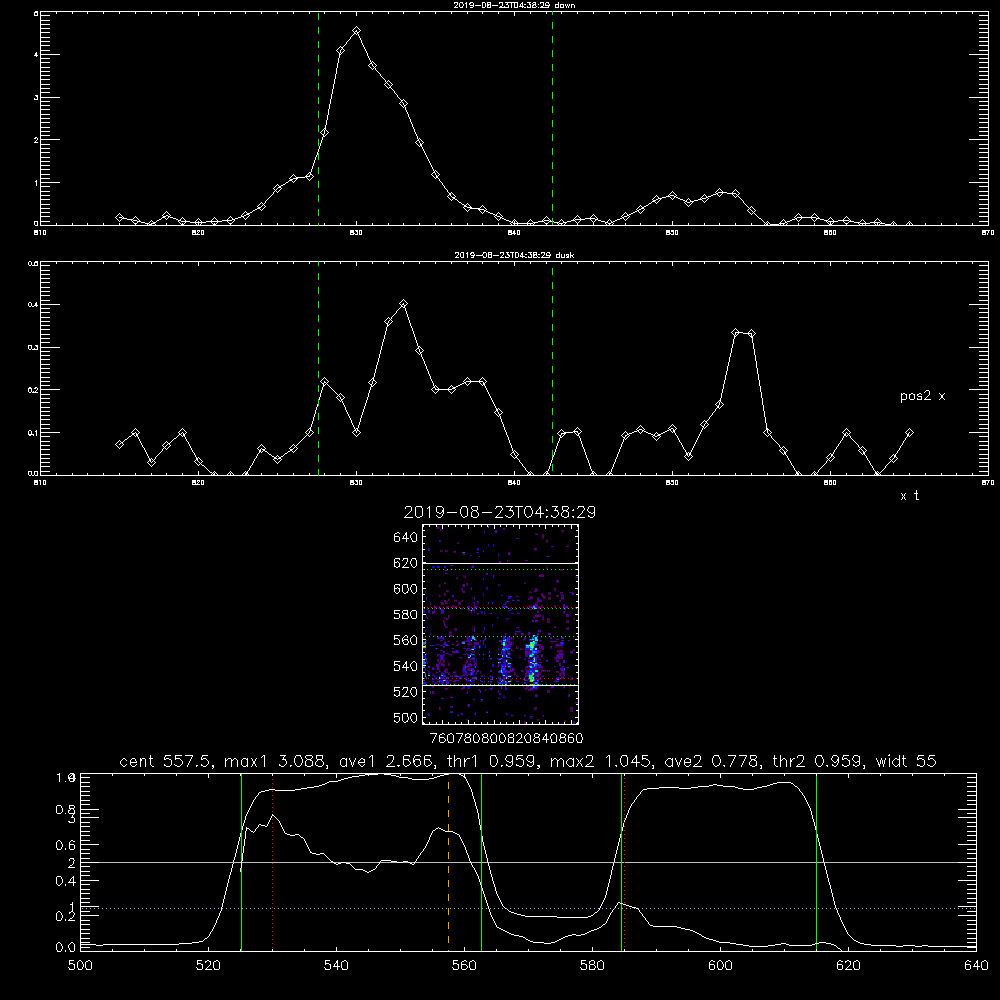Screen dimensions: 1000x1000
Task: Click y-axis label '0.0' of bottom plot
Action: pos(66,948)
